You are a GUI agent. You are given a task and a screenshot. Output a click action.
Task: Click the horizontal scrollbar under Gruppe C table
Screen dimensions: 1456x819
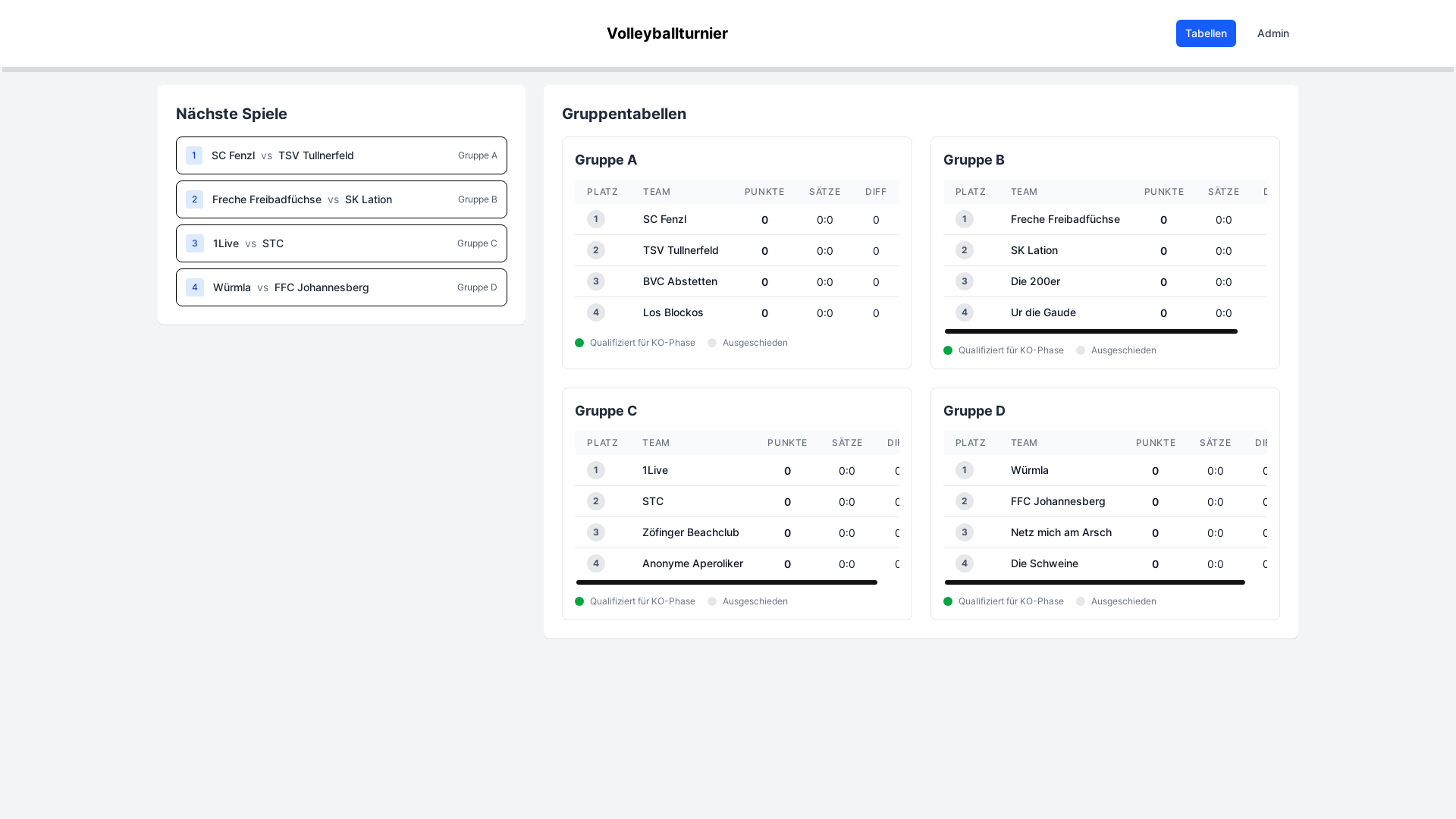[x=726, y=582]
